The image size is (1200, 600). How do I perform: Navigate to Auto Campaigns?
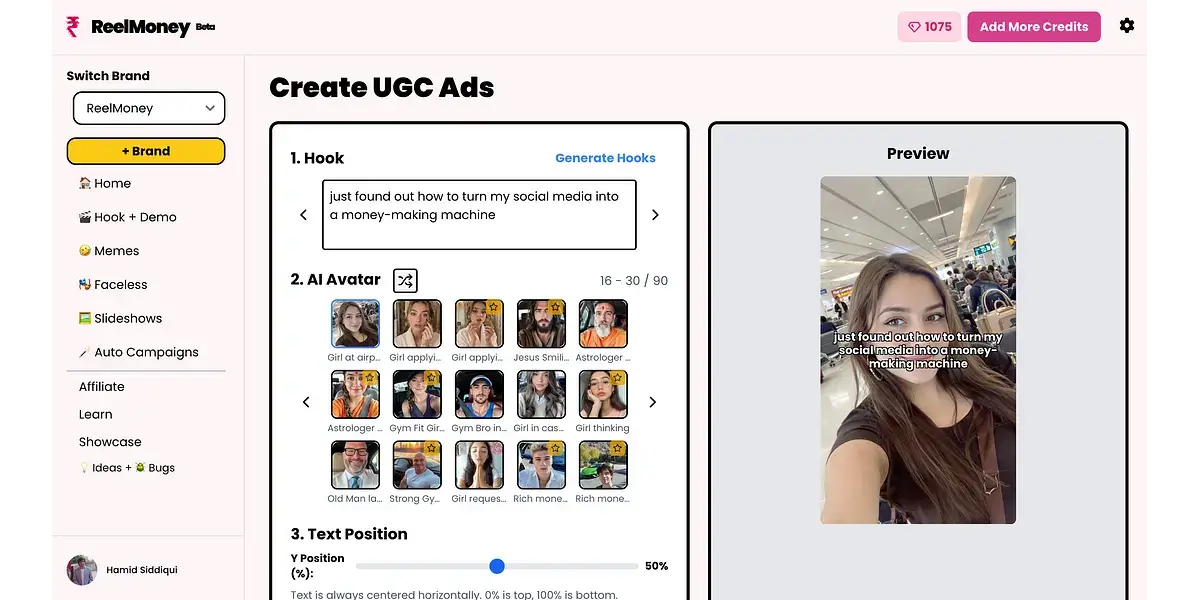click(x=139, y=352)
